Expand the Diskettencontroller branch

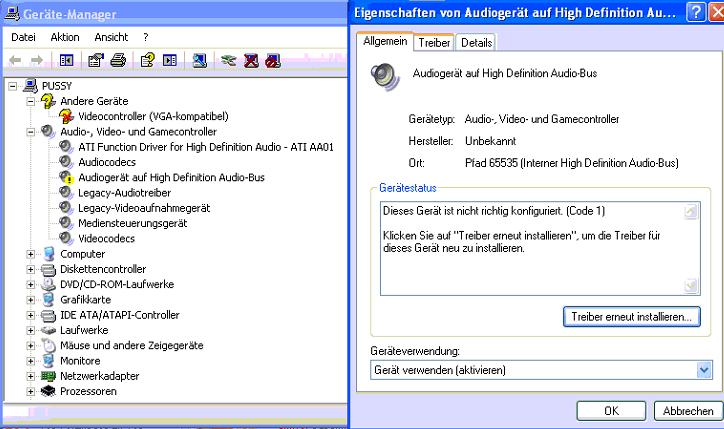30,269
